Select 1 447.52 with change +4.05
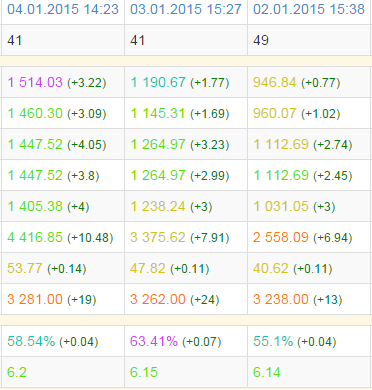Viewport: 372px width, 390px height. [x=57, y=145]
